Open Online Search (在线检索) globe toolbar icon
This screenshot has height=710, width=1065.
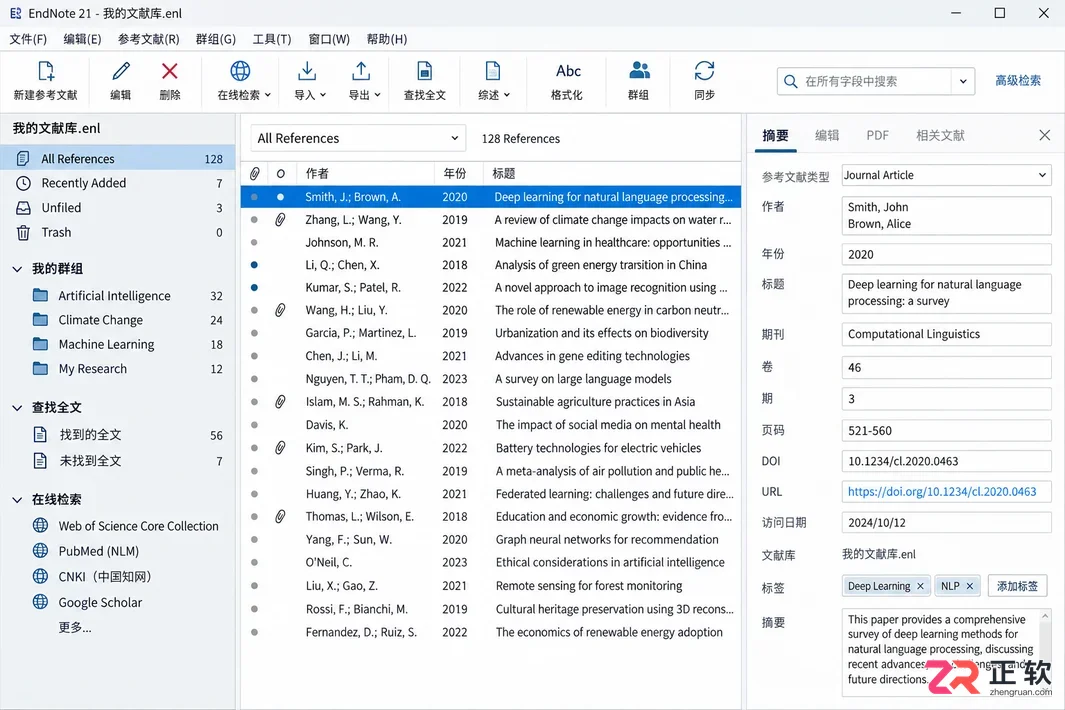click(240, 71)
